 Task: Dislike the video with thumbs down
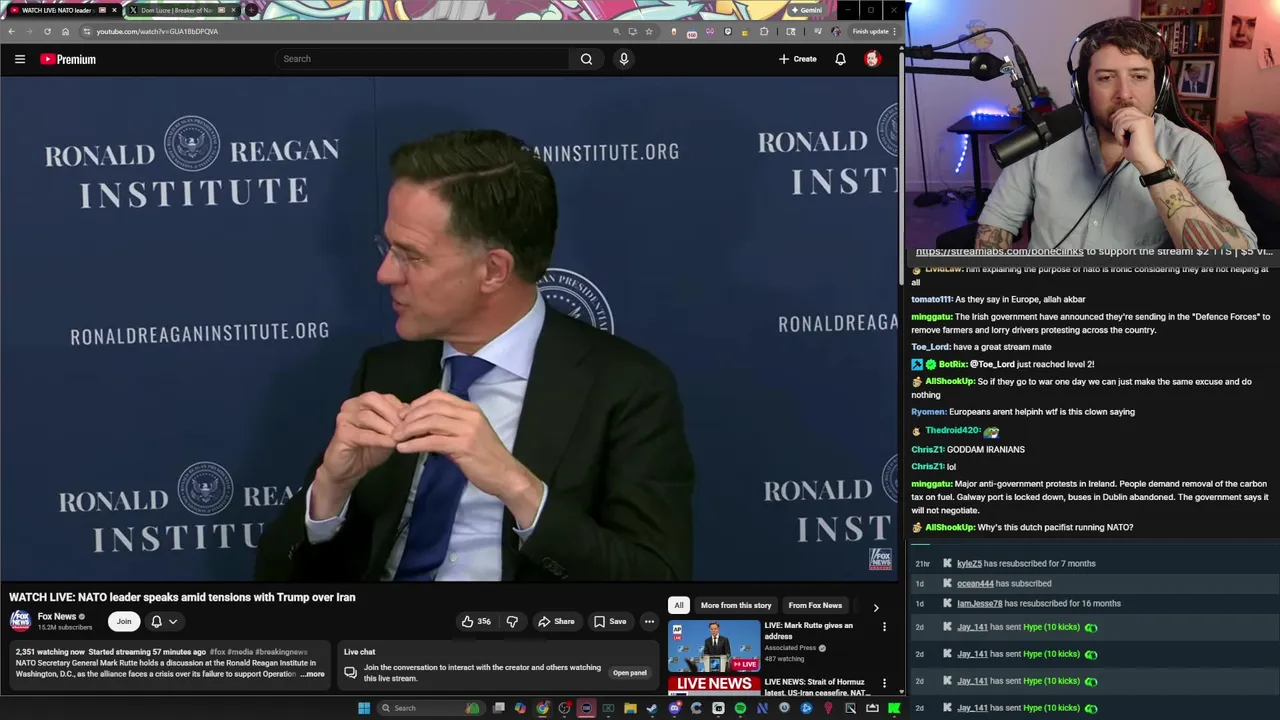coord(512,621)
